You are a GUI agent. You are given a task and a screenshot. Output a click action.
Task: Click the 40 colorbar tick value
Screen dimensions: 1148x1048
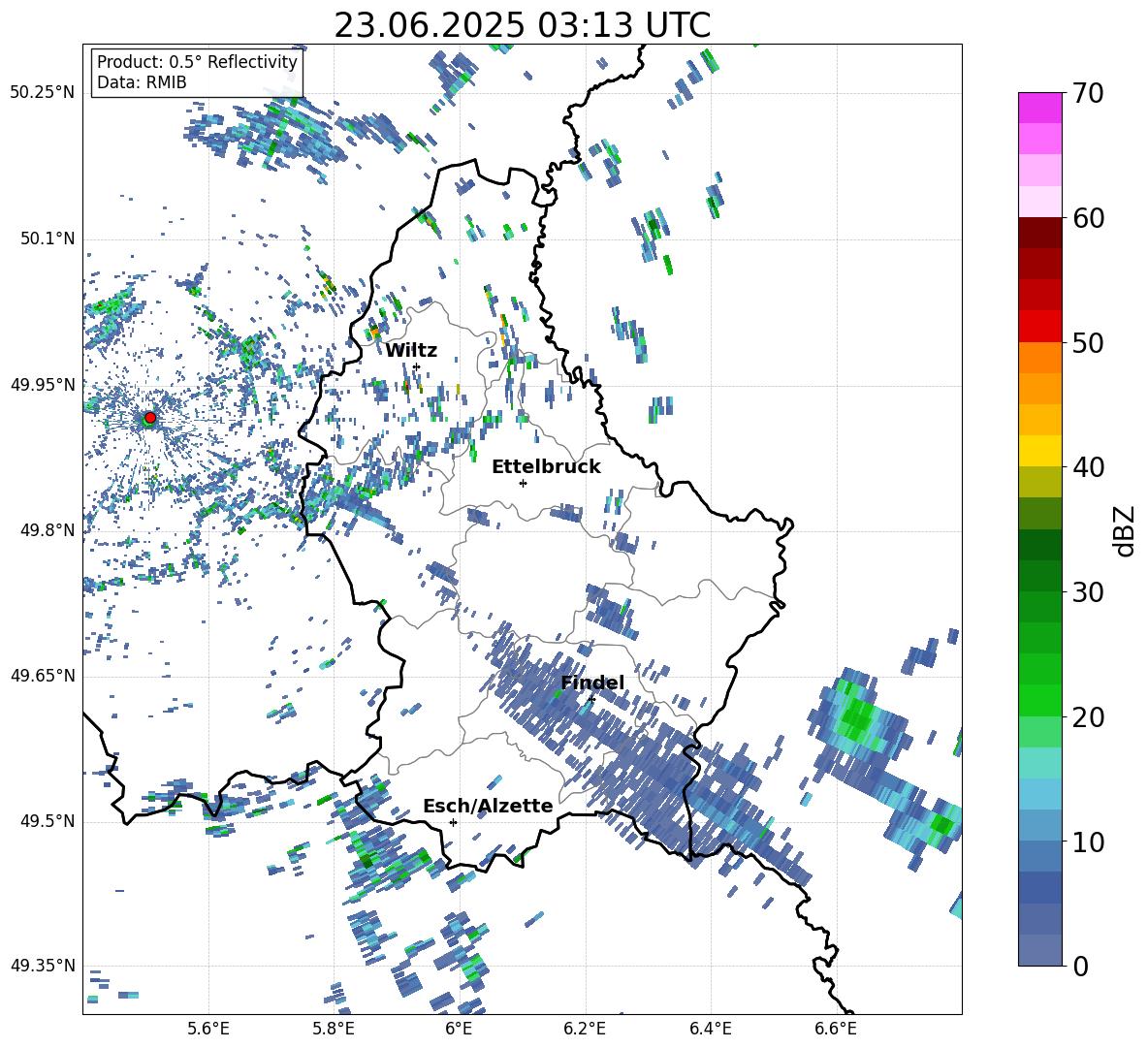point(1088,467)
